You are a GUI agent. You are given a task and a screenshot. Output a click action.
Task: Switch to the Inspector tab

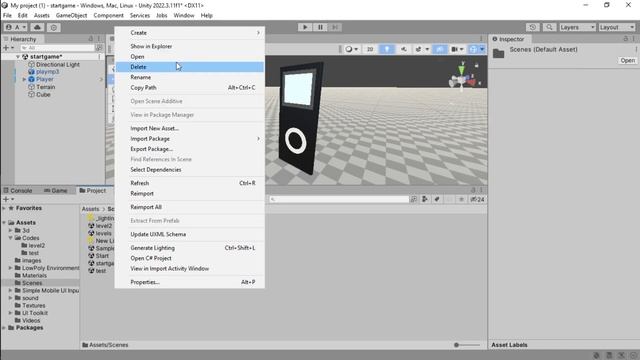[x=508, y=39]
